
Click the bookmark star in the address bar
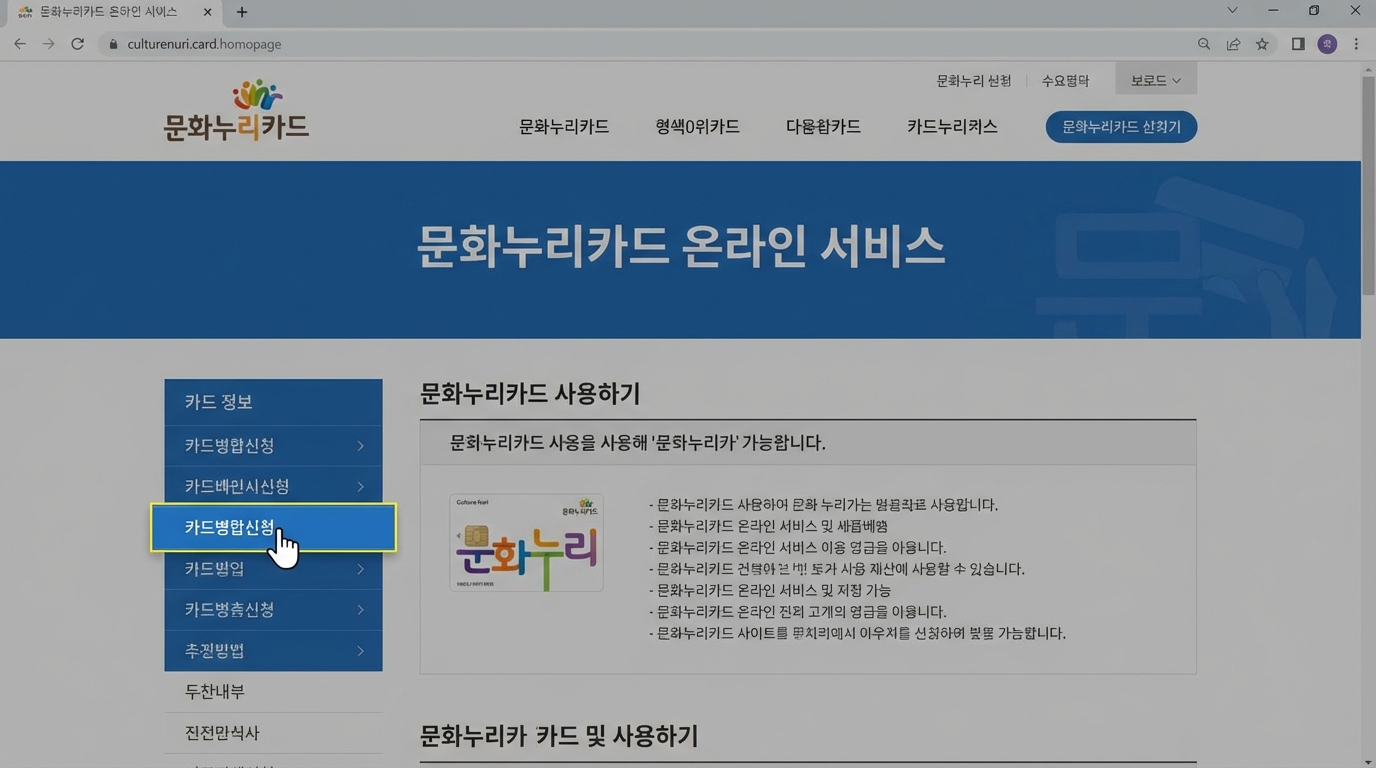coord(1261,44)
